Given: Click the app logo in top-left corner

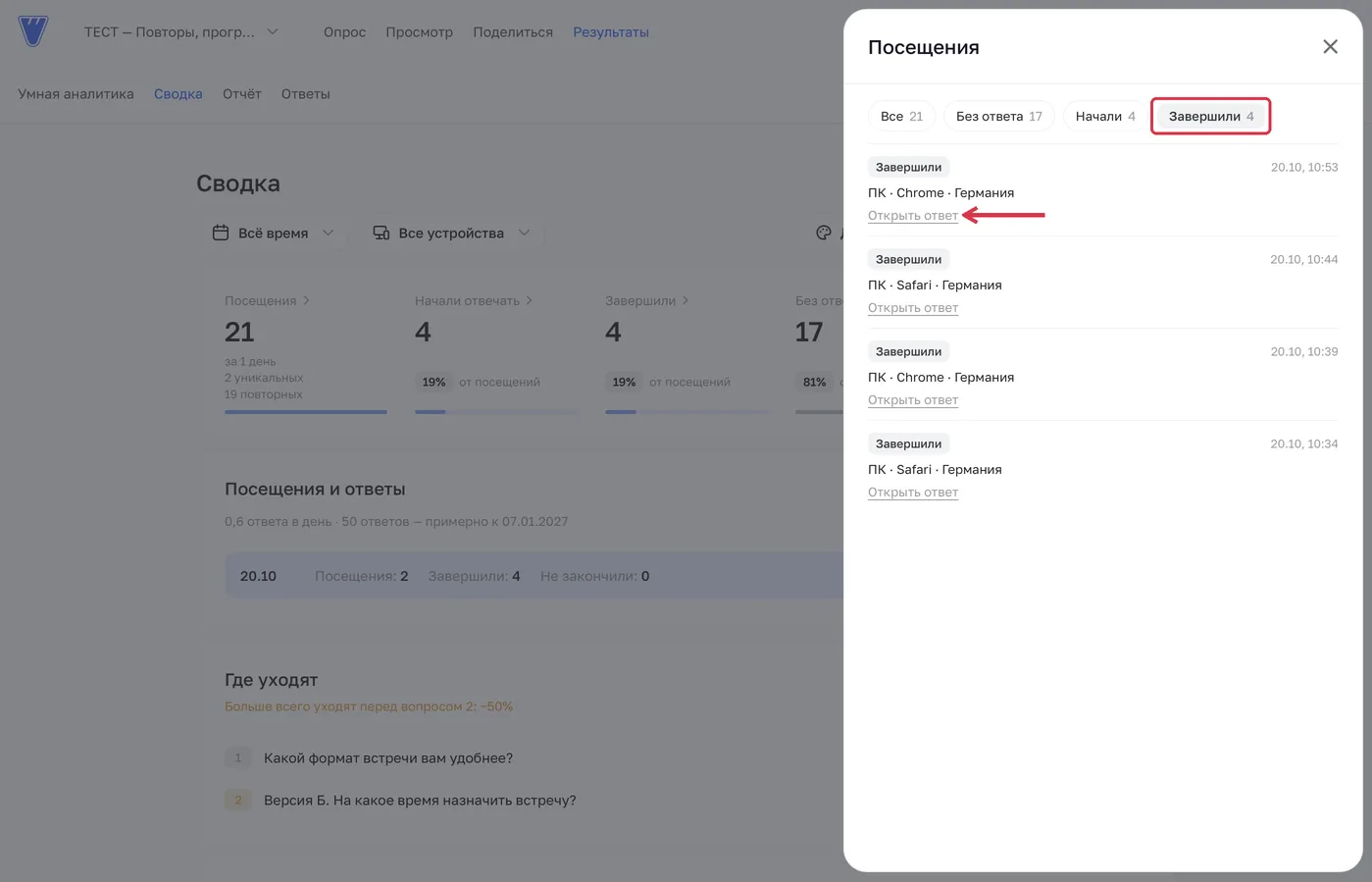Looking at the screenshot, I should [x=32, y=31].
